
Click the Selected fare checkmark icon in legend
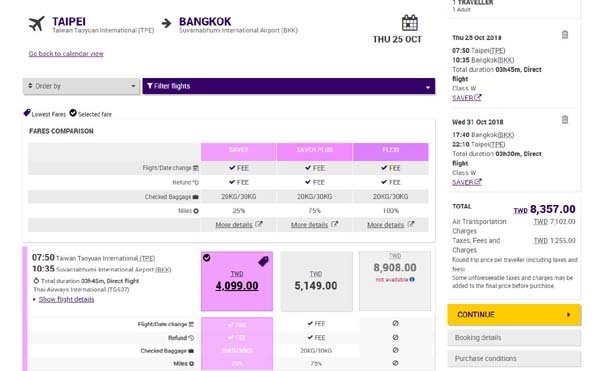click(73, 113)
